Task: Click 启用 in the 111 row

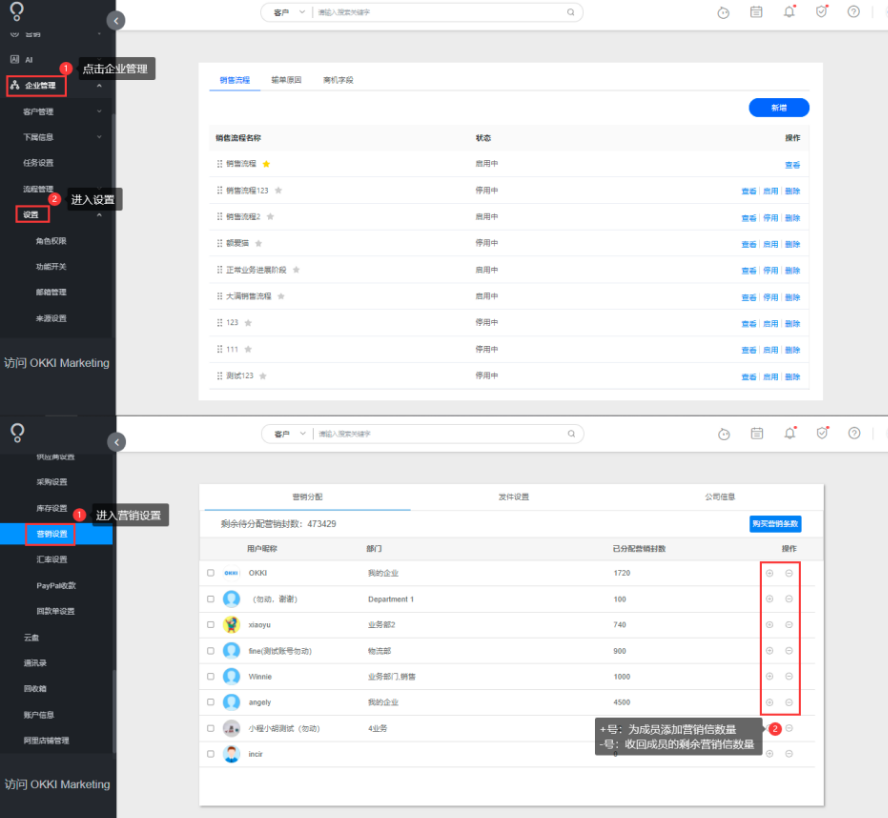Action: point(771,350)
